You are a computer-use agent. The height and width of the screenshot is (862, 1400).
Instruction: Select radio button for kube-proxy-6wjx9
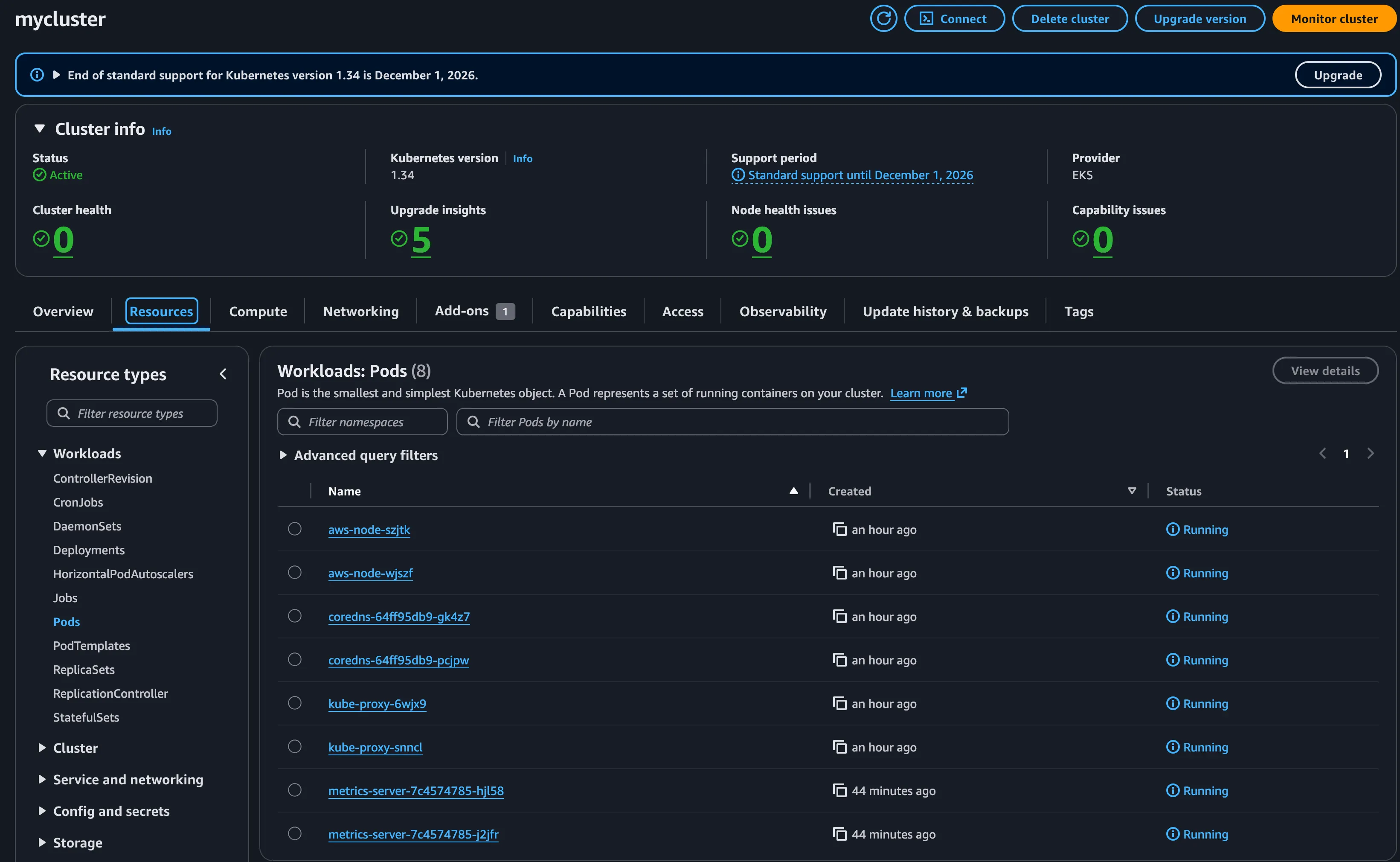coord(295,702)
